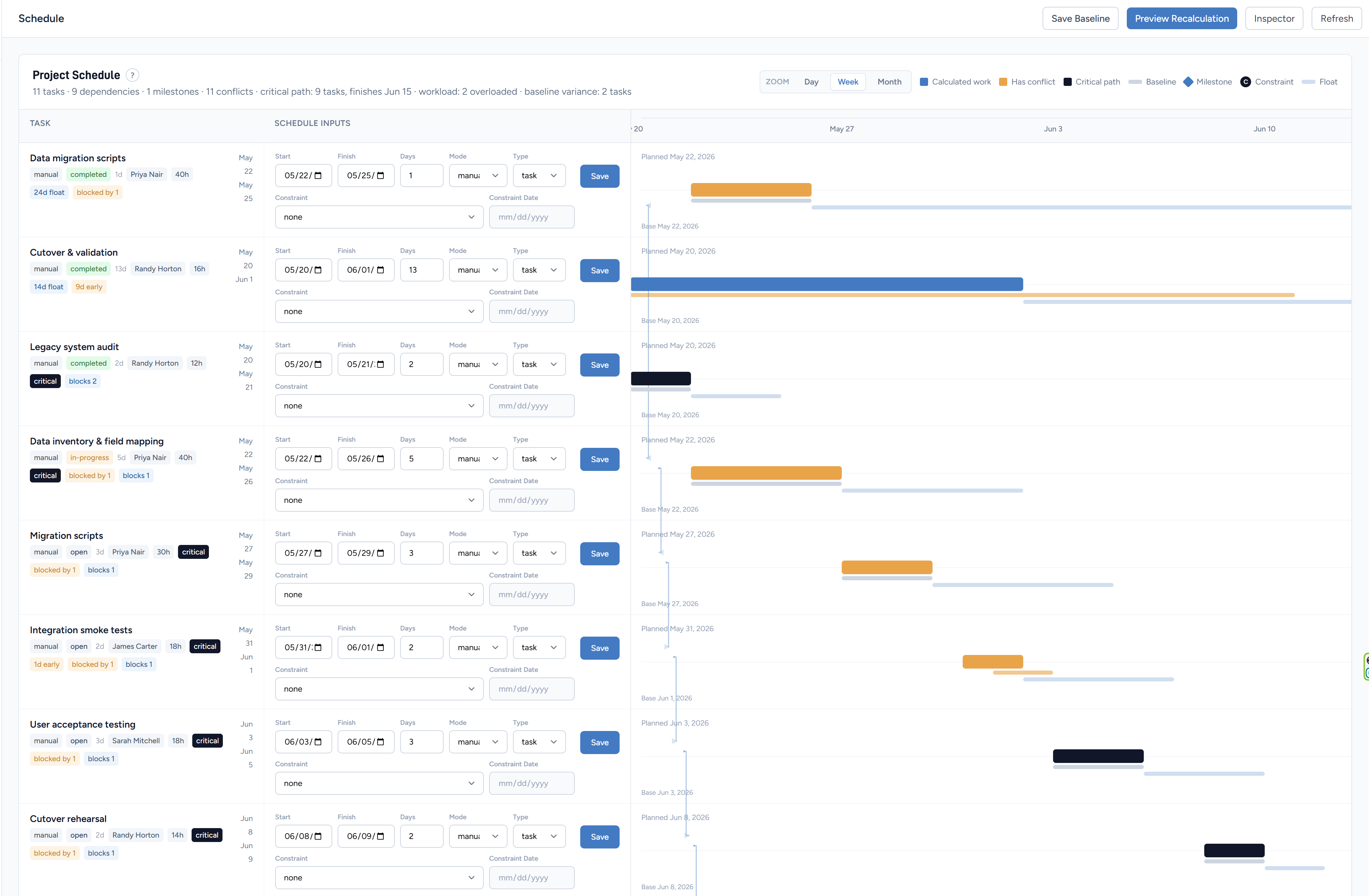The width and height of the screenshot is (1369, 896).
Task: Open Start date calendar icon for Integration smoke tests
Action: click(318, 648)
